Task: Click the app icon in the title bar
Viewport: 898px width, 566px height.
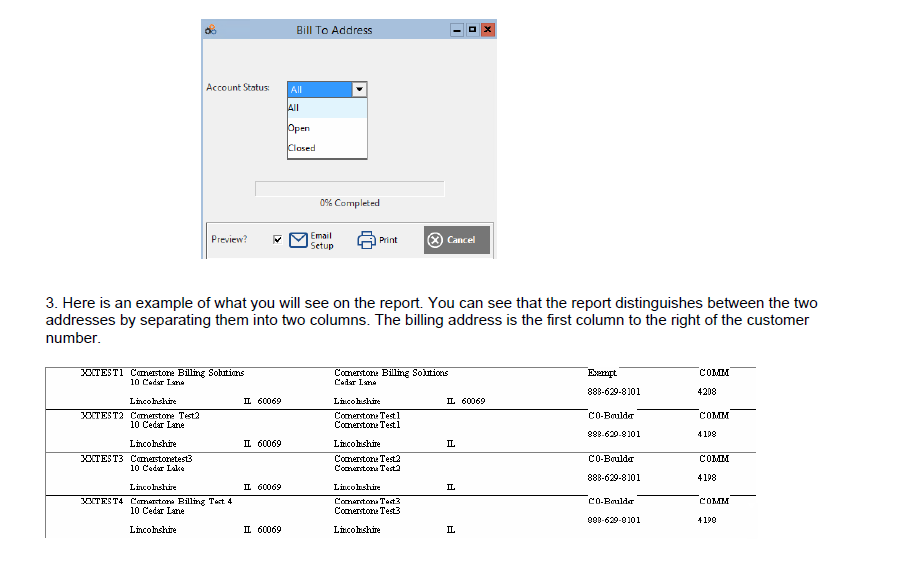Action: [x=211, y=29]
